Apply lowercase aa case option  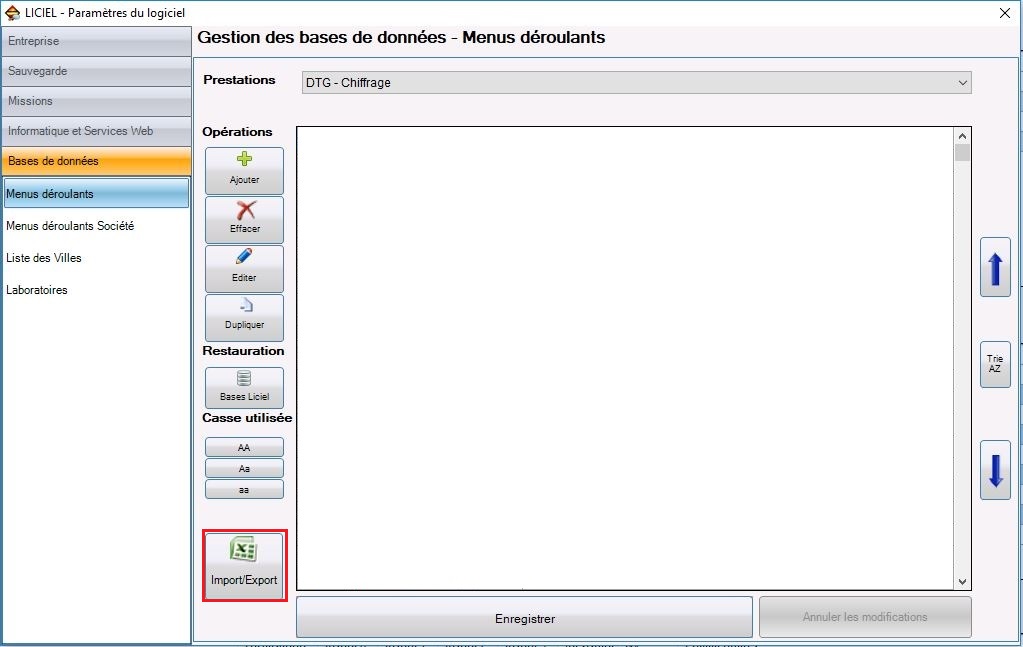coord(244,489)
